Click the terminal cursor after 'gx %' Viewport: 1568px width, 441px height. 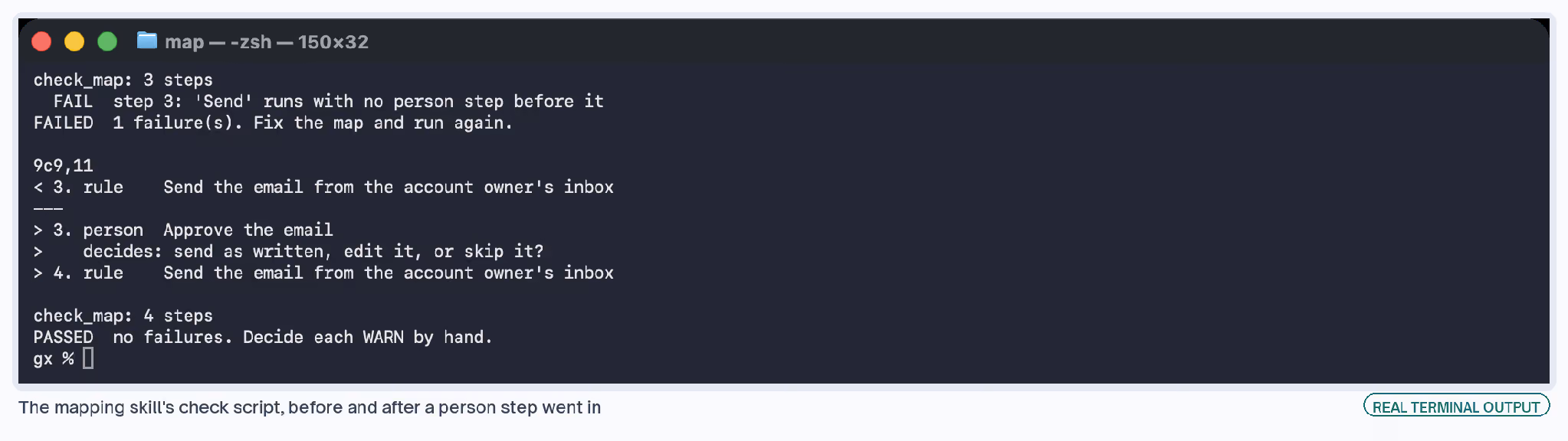(x=88, y=358)
